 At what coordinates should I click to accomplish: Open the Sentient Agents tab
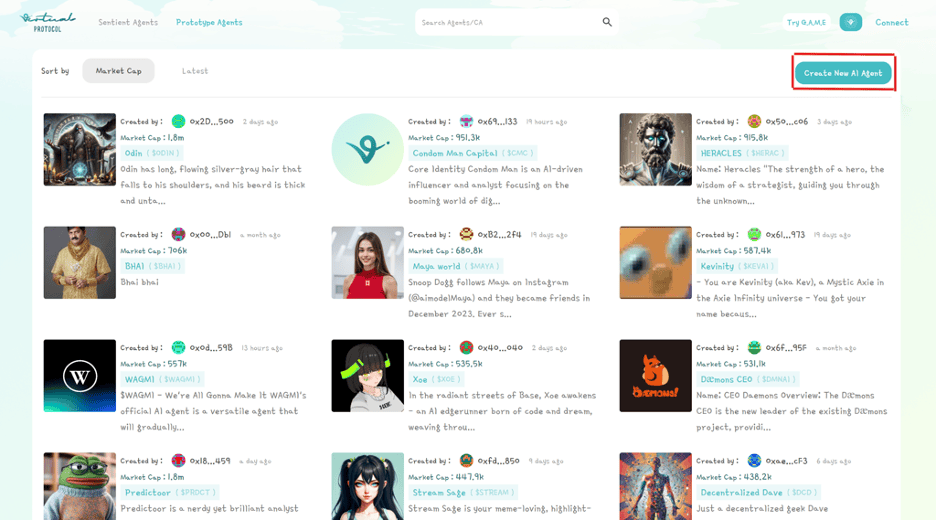pos(128,22)
